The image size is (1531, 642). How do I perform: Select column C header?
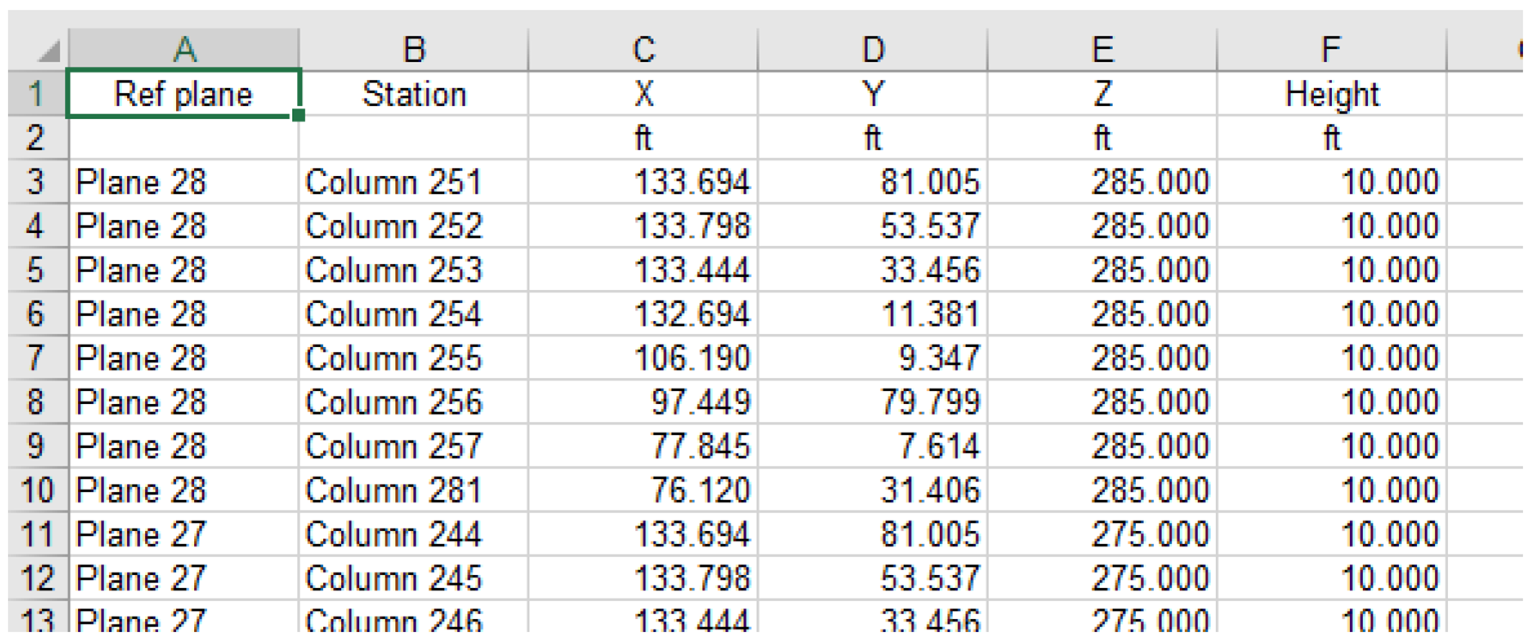644,49
